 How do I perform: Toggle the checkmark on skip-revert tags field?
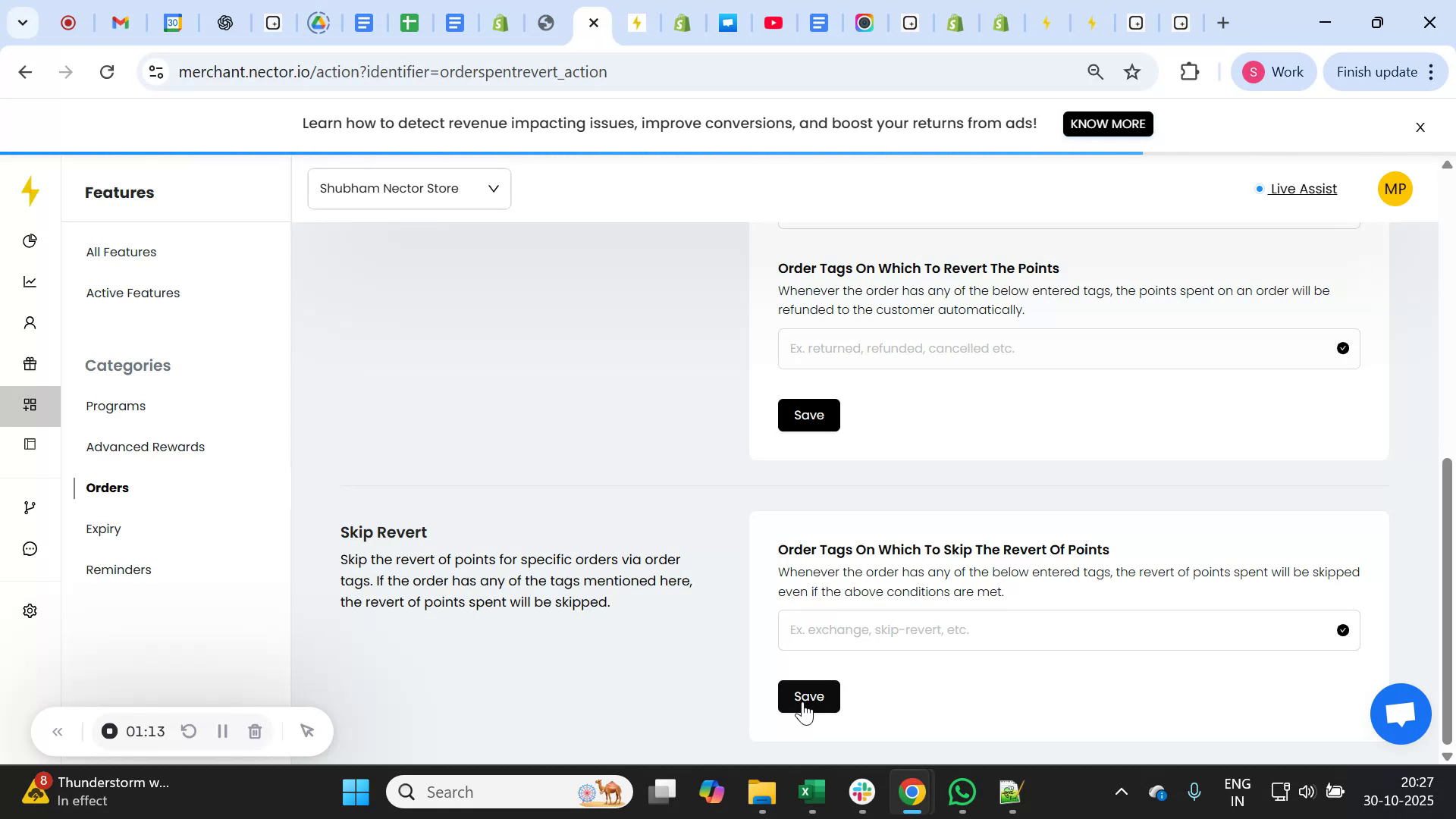pyautogui.click(x=1344, y=629)
